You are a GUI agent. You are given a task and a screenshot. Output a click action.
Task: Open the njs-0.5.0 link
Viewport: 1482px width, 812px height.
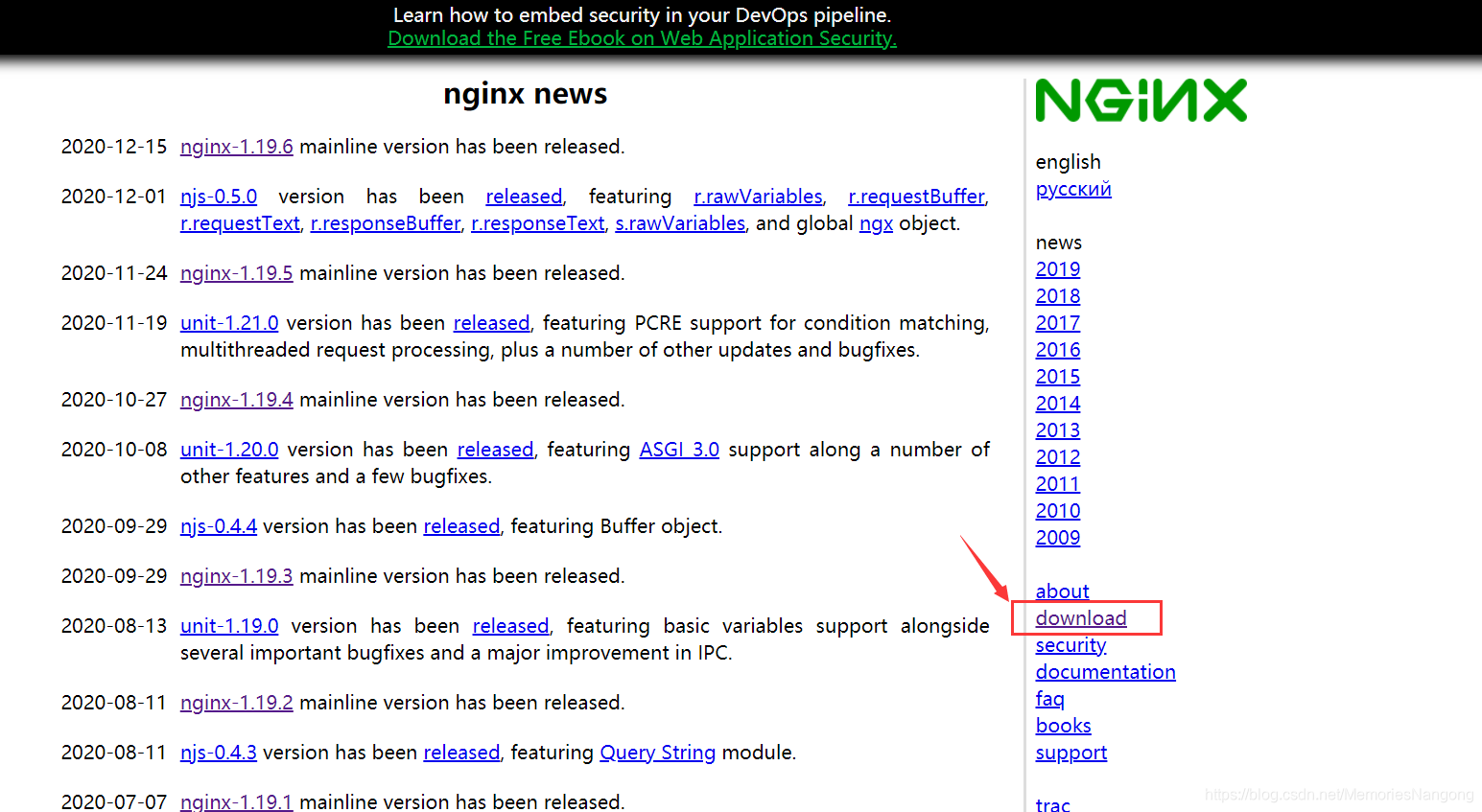[x=219, y=197]
